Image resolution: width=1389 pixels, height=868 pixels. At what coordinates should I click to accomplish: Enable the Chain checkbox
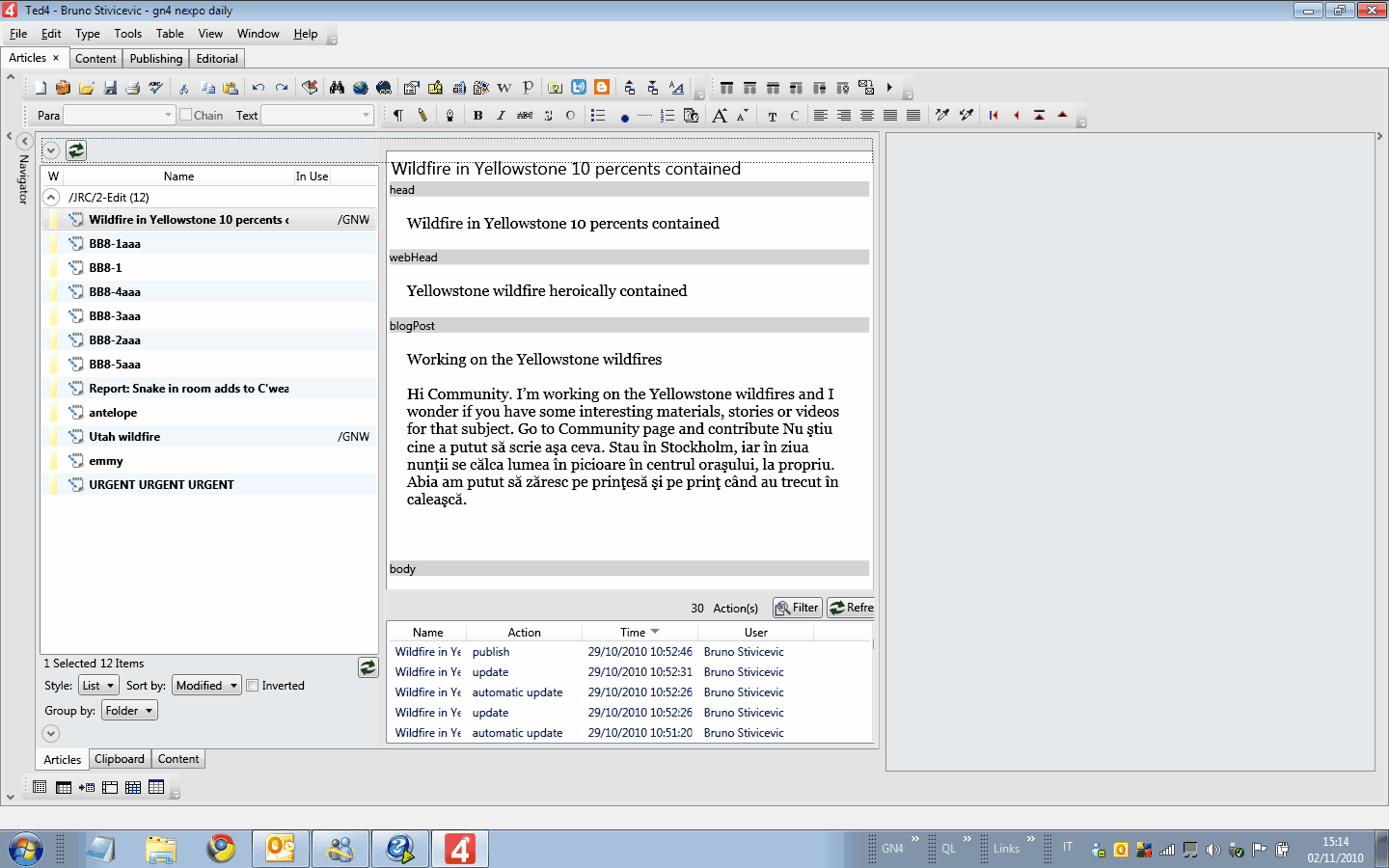[x=186, y=115]
